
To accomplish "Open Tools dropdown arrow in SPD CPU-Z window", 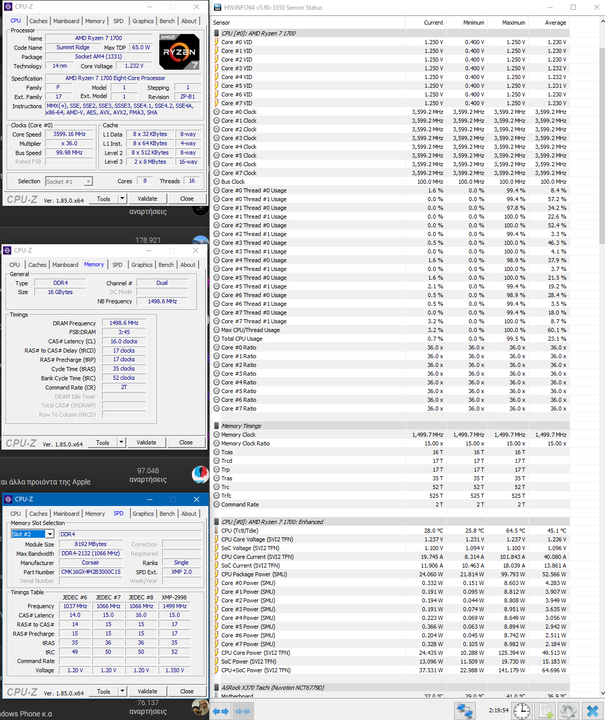I will pyautogui.click(x=122, y=692).
